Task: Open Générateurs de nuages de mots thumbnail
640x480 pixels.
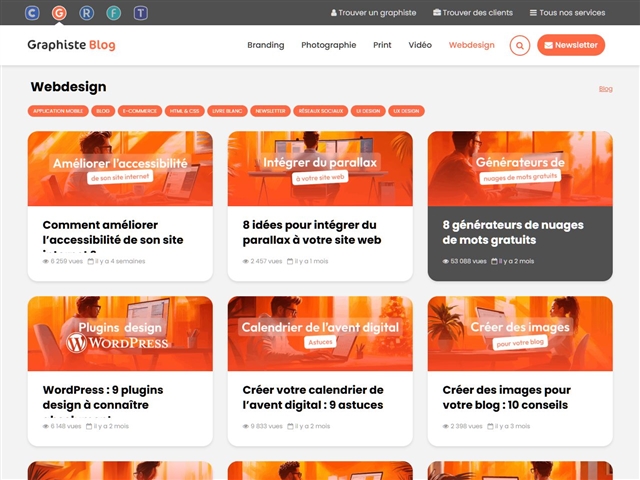Action: point(520,169)
